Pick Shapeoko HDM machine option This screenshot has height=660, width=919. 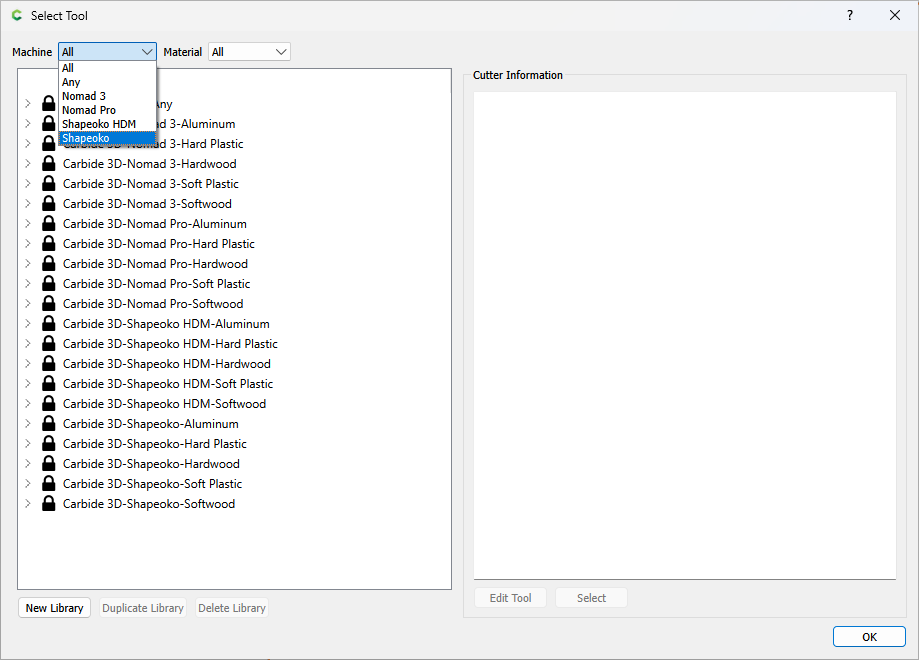pos(99,124)
